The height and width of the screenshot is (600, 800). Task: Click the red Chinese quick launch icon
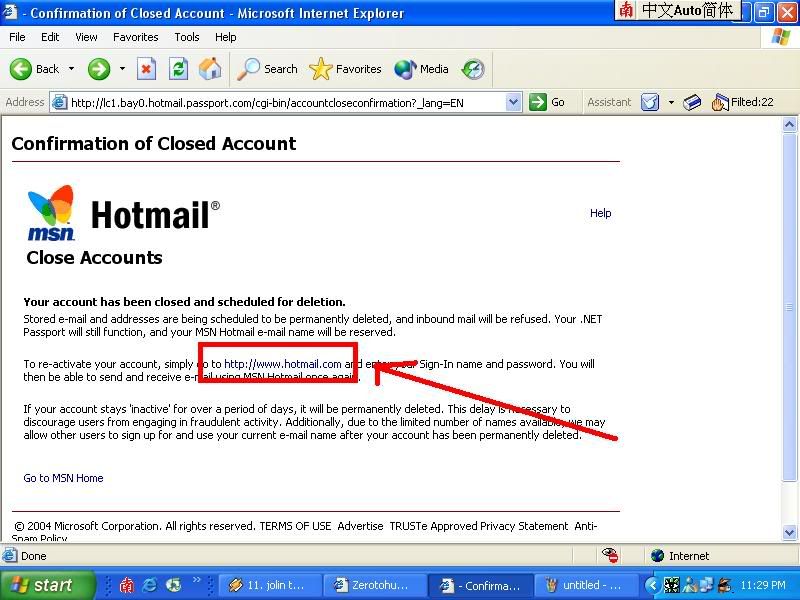point(127,585)
